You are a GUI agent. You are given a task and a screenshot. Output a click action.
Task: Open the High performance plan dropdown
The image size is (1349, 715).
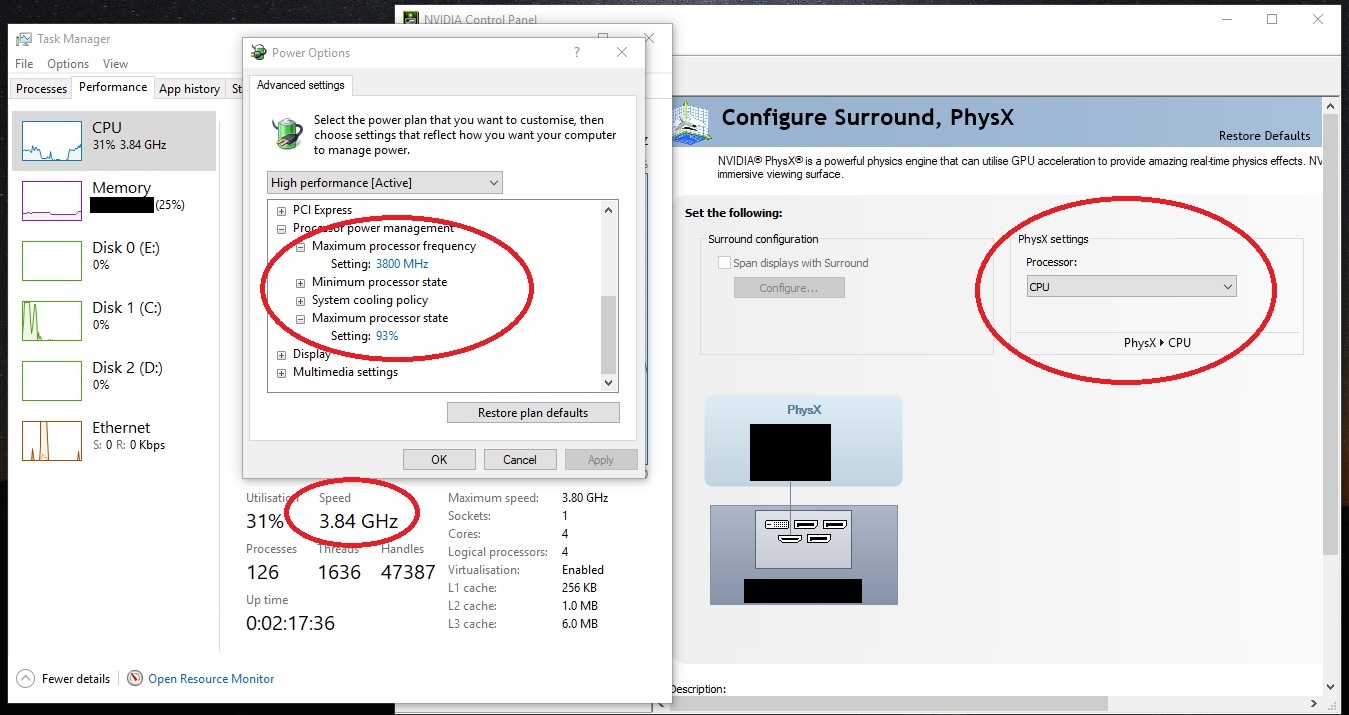point(385,183)
